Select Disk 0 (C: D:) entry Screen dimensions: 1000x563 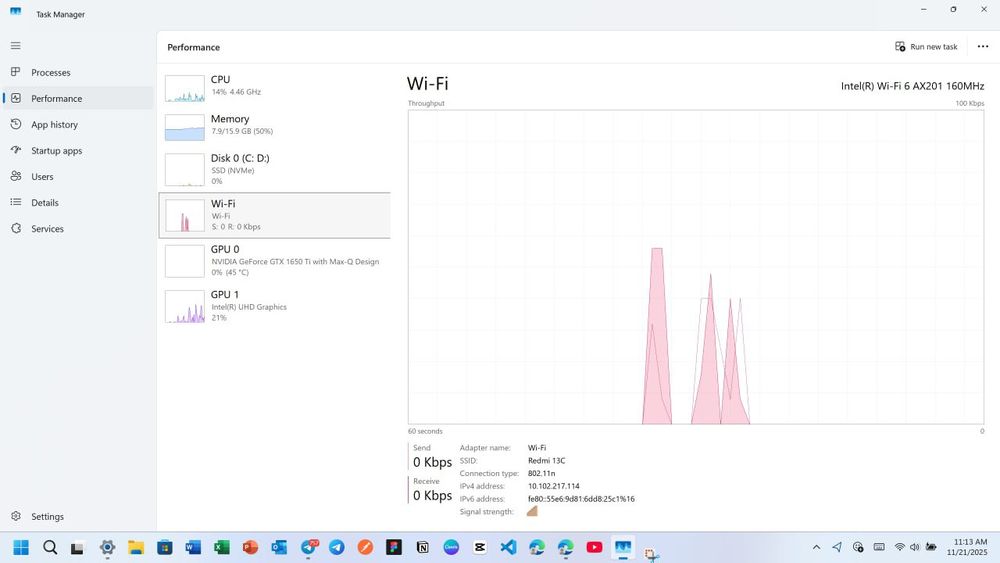coord(274,169)
